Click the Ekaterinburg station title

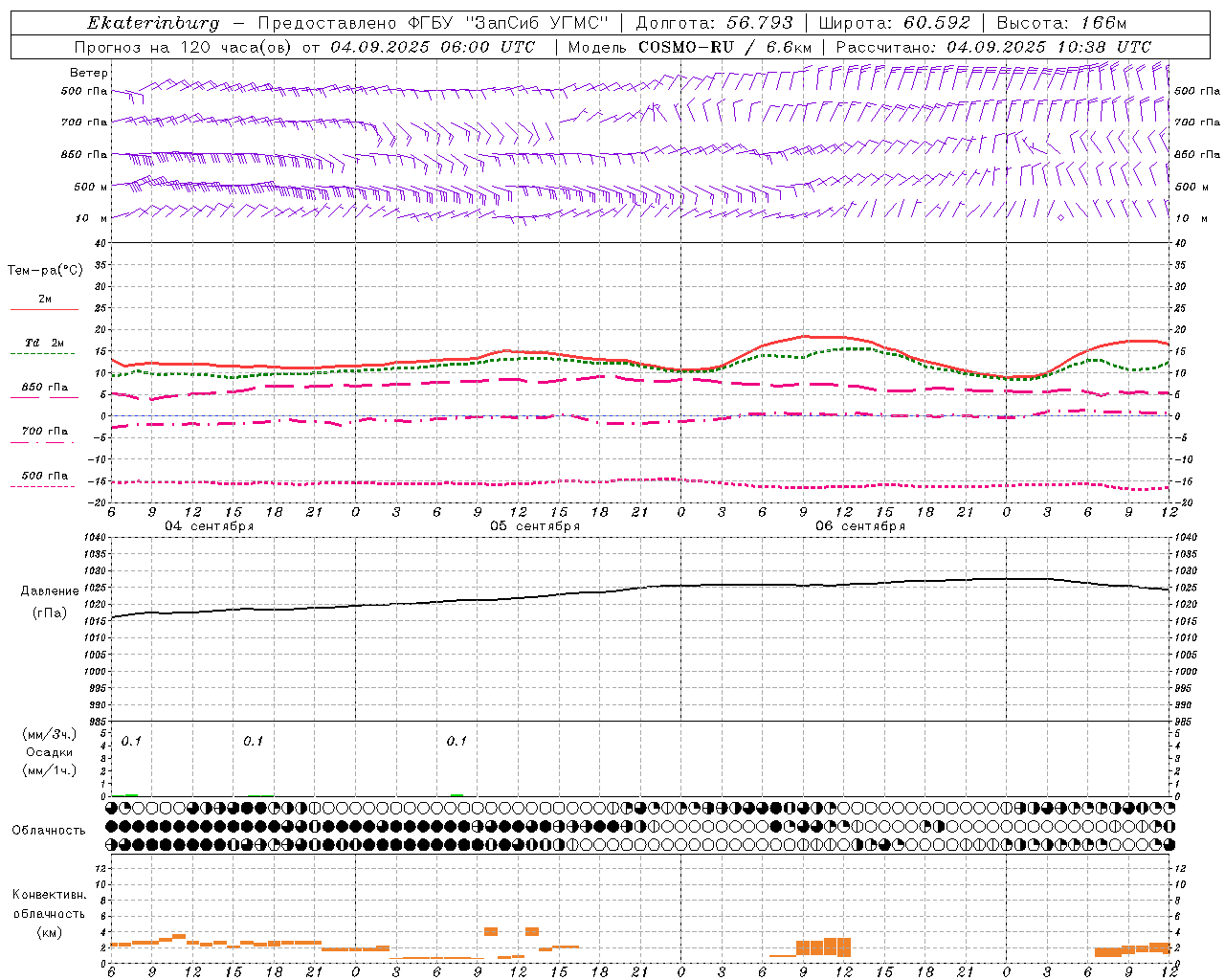pyautogui.click(x=153, y=23)
